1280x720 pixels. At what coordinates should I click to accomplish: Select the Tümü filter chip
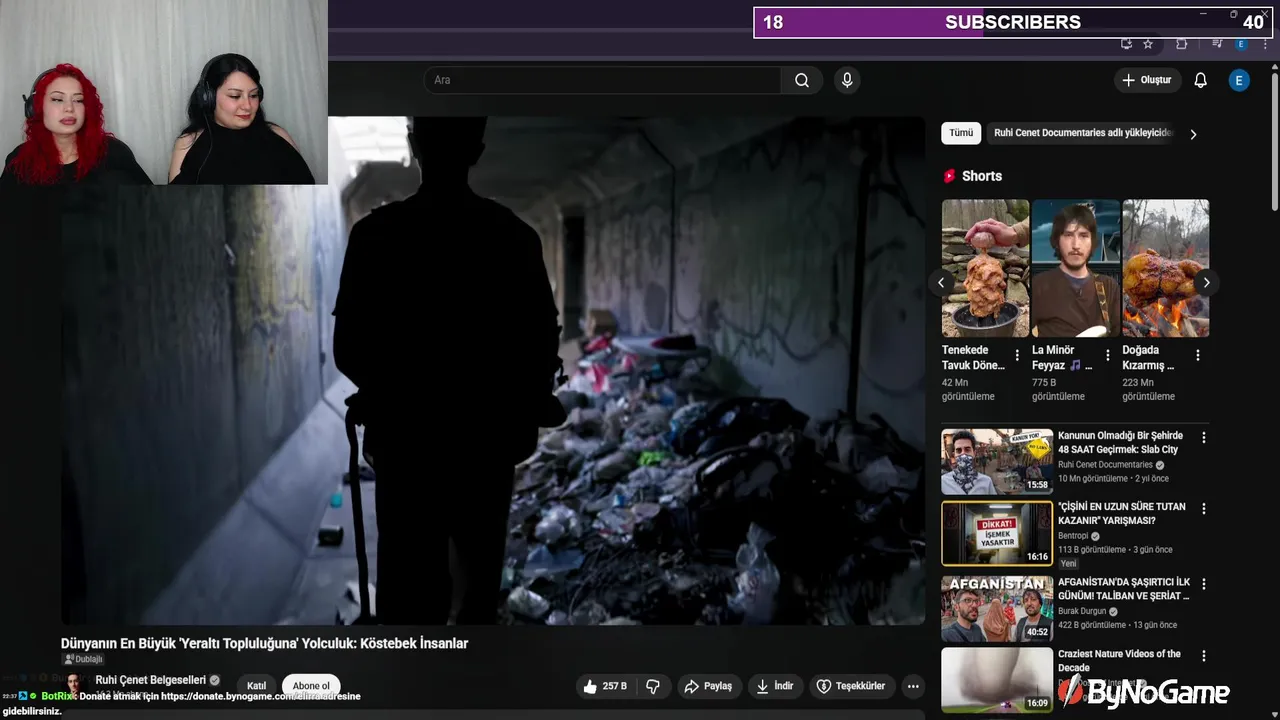click(x=961, y=133)
